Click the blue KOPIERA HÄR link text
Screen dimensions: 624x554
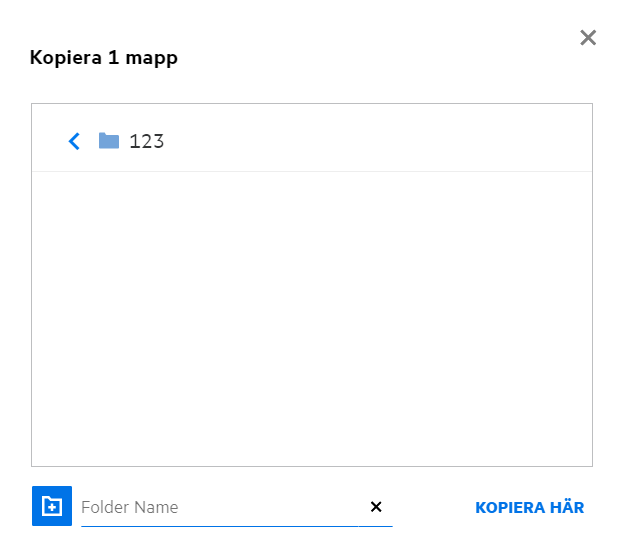click(529, 507)
